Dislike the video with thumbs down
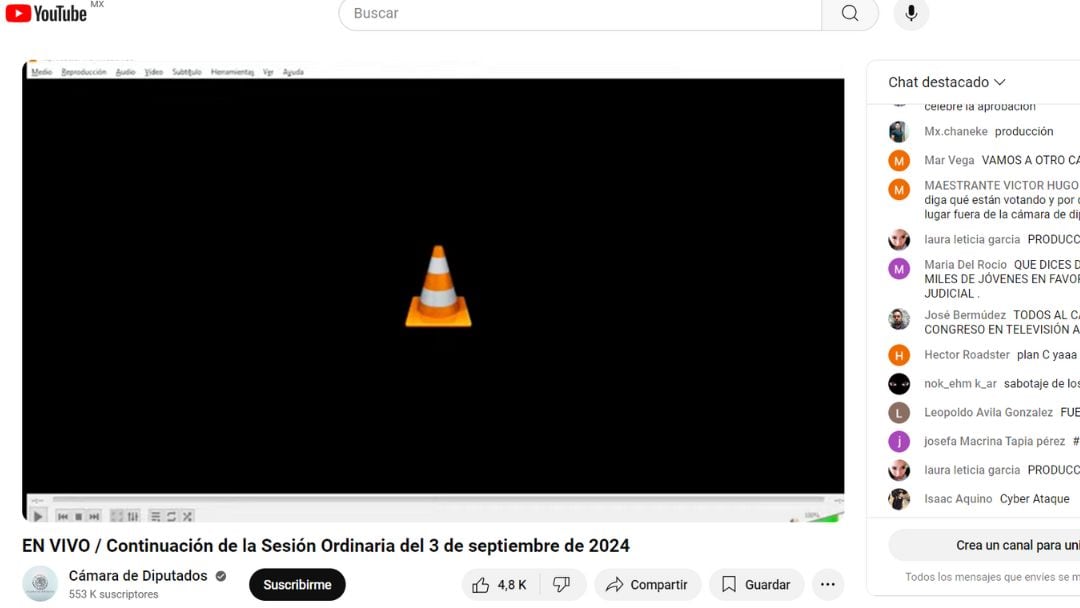Image resolution: width=1080 pixels, height=608 pixels. 562,585
